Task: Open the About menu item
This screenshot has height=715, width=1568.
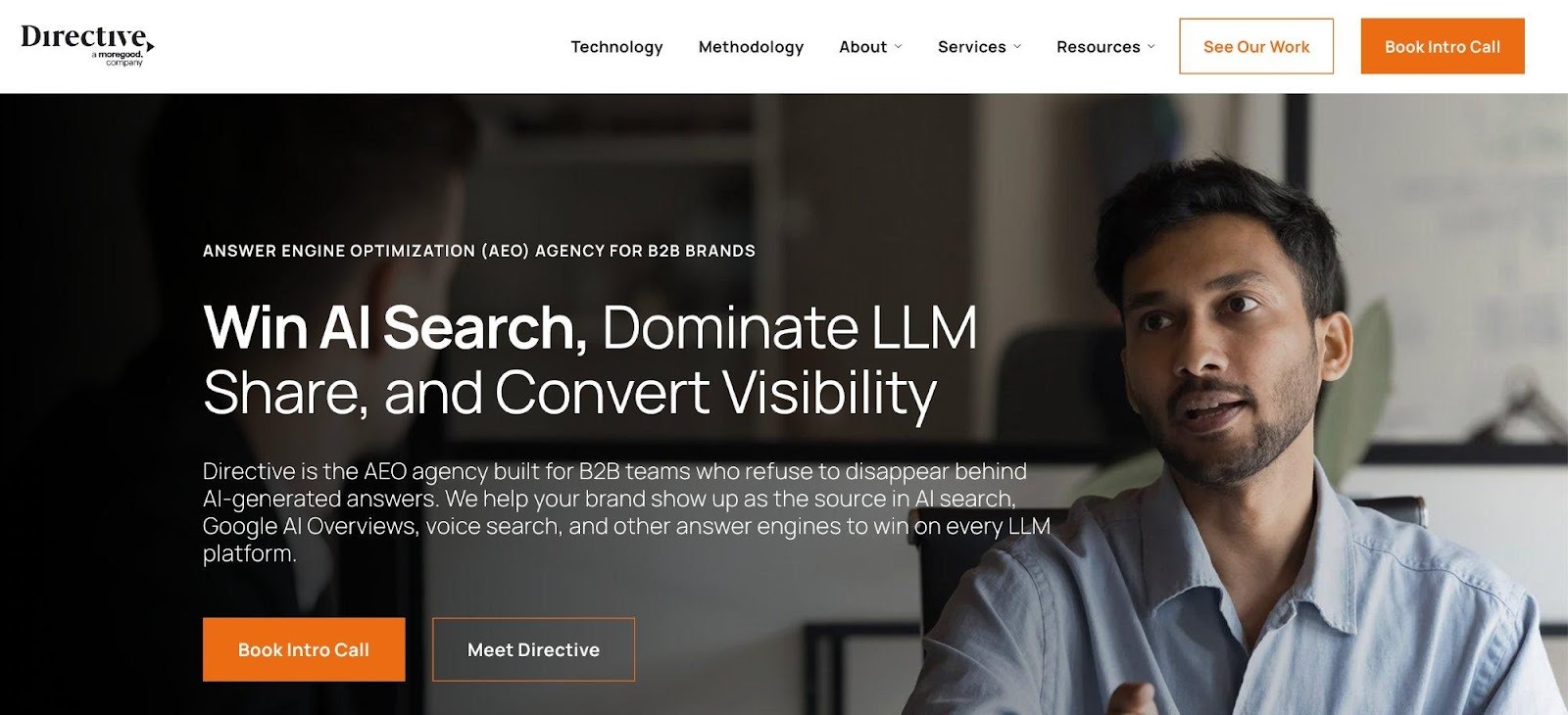Action: (862, 47)
